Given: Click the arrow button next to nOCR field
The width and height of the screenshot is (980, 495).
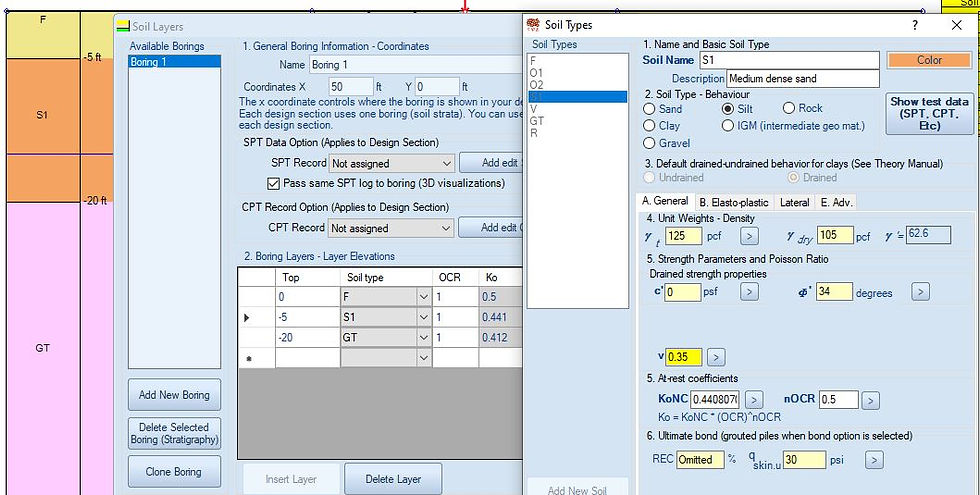Looking at the screenshot, I should pos(871,400).
